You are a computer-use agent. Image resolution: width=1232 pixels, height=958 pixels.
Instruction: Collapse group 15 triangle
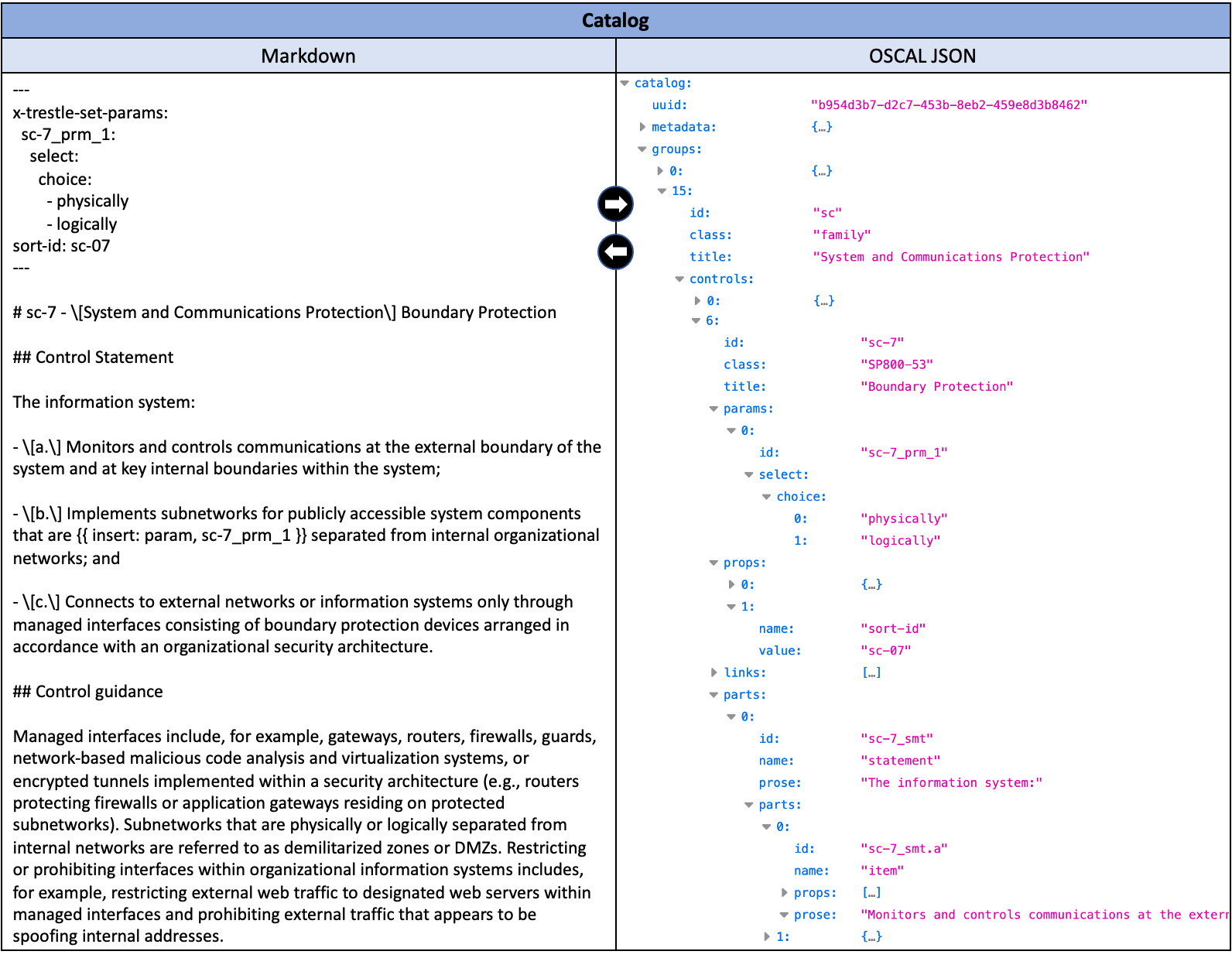(x=662, y=191)
